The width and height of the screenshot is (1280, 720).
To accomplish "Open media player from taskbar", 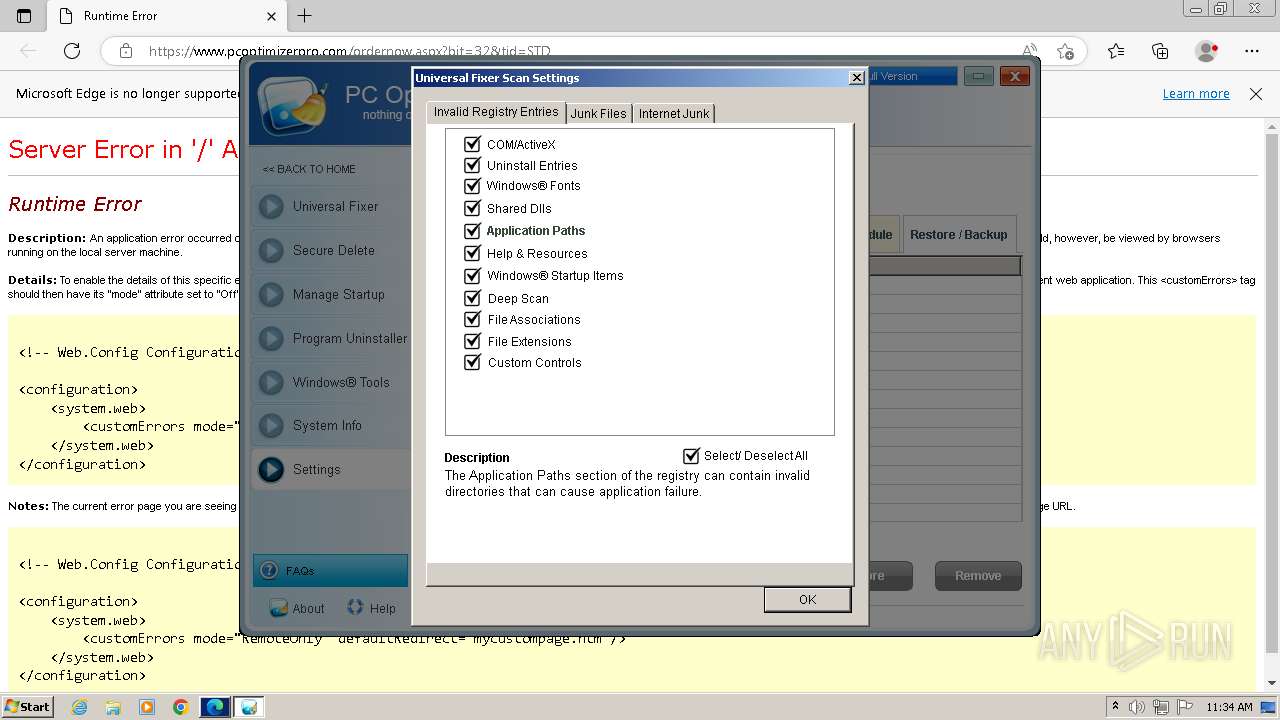I will [x=147, y=707].
